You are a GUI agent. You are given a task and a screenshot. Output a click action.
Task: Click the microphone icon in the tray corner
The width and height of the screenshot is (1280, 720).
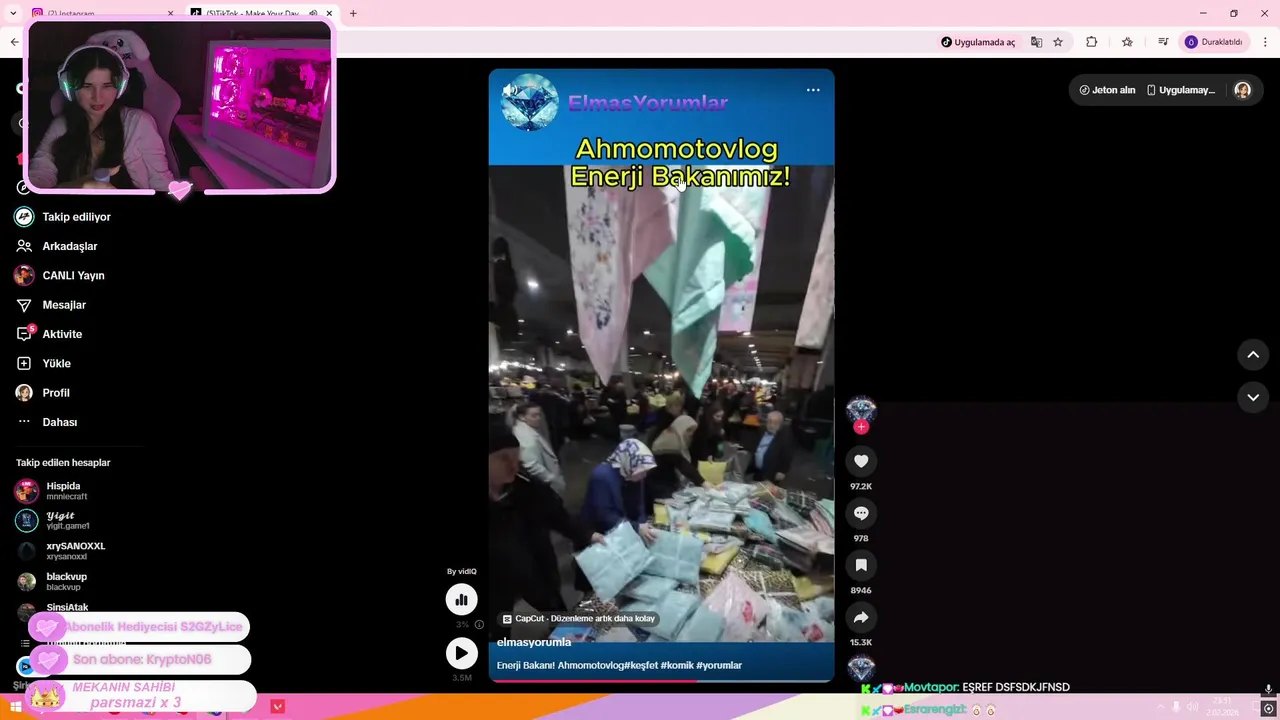click(x=1268, y=689)
